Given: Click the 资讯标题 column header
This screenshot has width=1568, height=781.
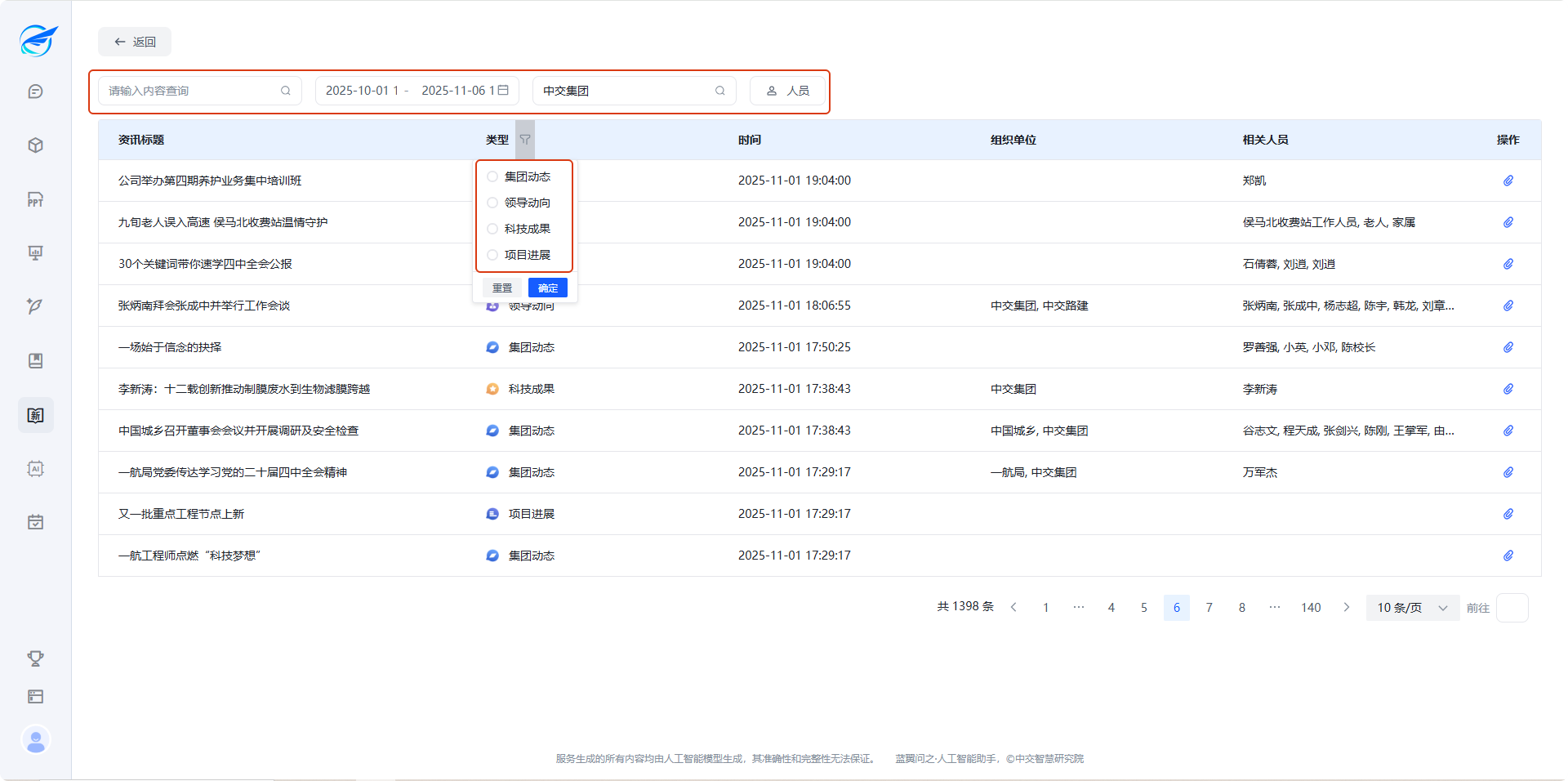Looking at the screenshot, I should 141,140.
